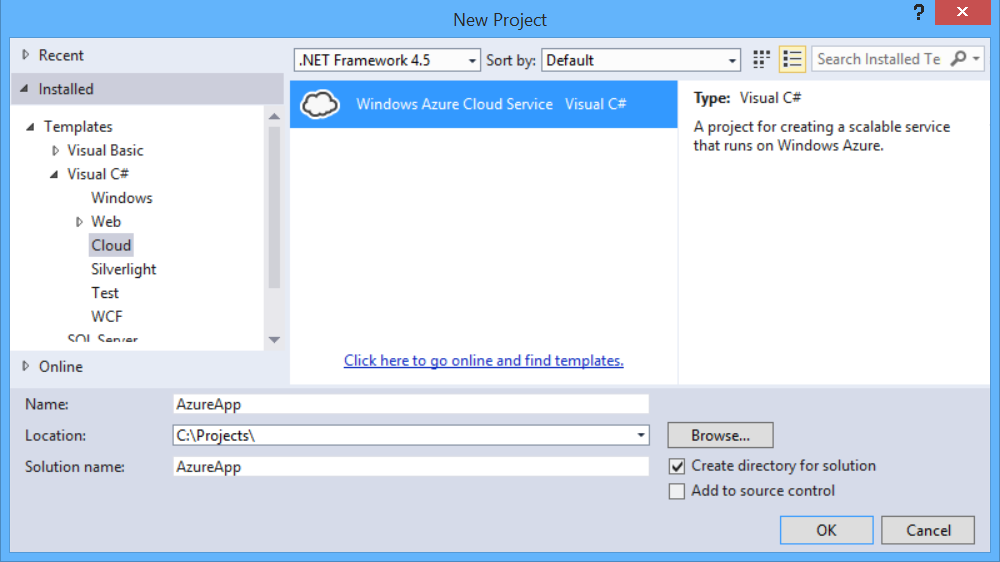Screen dimensions: 1000x562
Task: Expand the Visual Basic tree node
Action: pos(56,151)
